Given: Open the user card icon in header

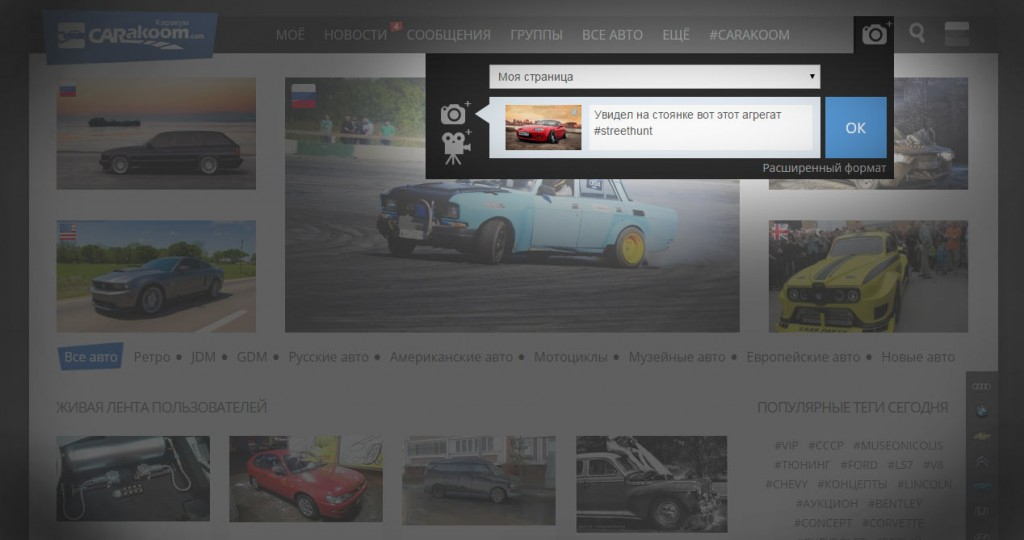Looking at the screenshot, I should (x=957, y=33).
